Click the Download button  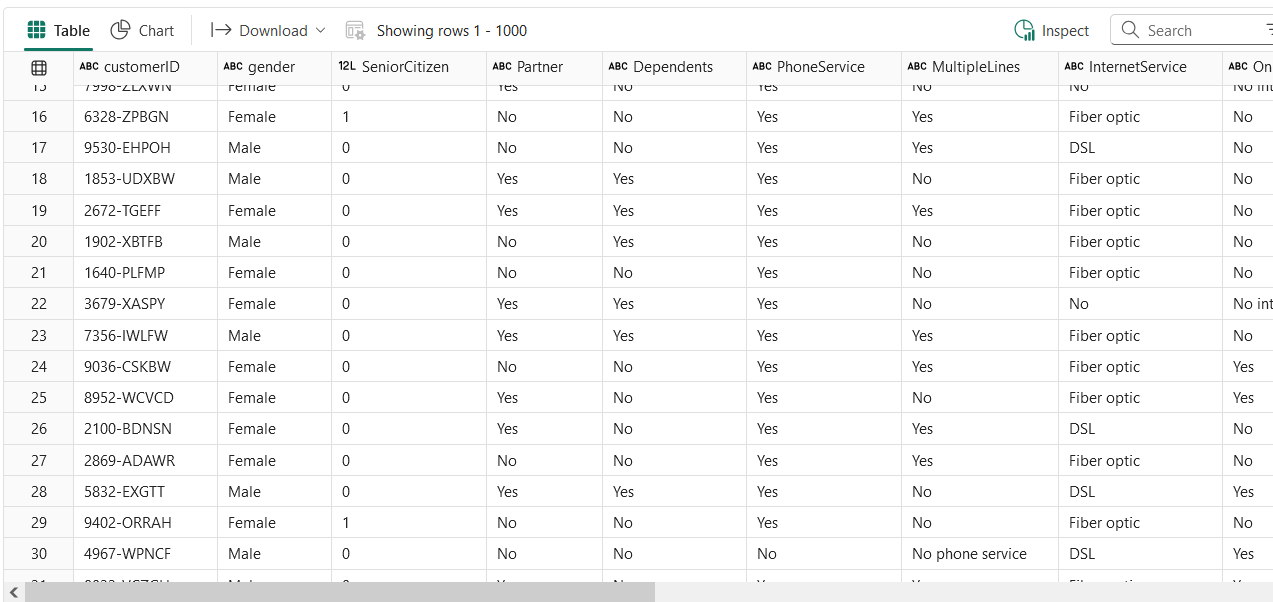coord(267,30)
